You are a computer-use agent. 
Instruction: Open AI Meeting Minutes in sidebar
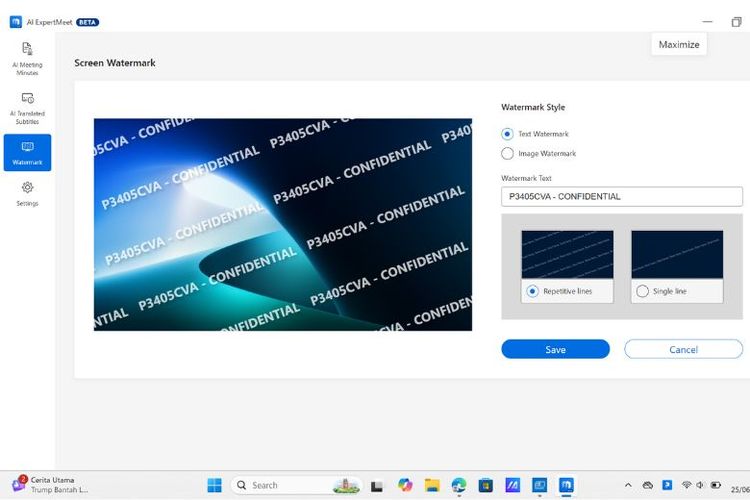(x=27, y=58)
